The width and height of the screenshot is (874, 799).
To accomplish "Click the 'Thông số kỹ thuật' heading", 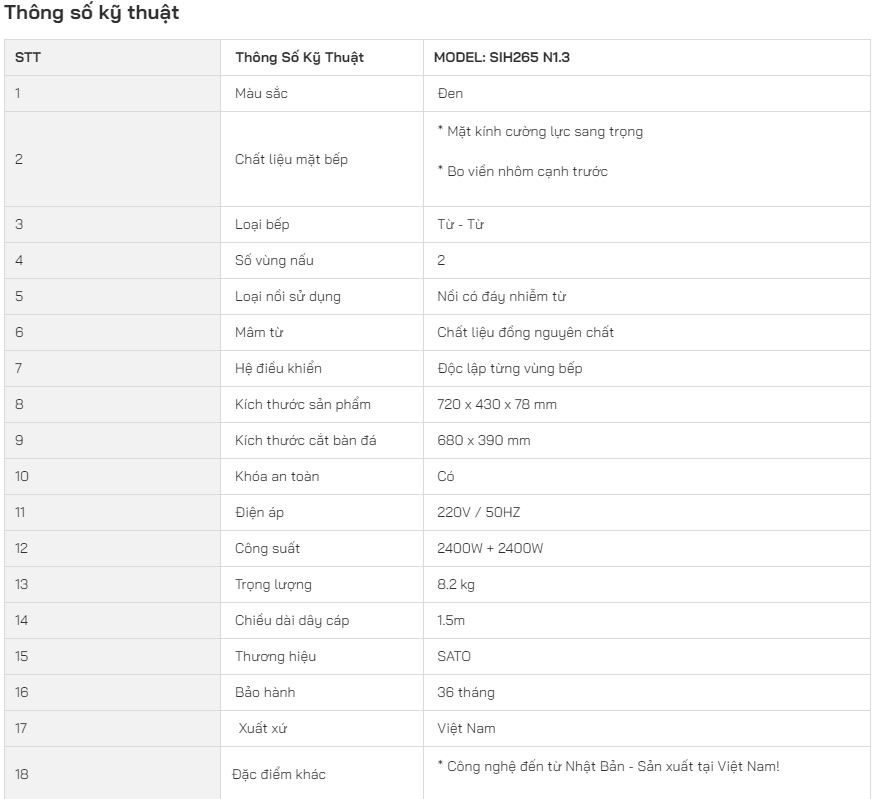I will (92, 14).
